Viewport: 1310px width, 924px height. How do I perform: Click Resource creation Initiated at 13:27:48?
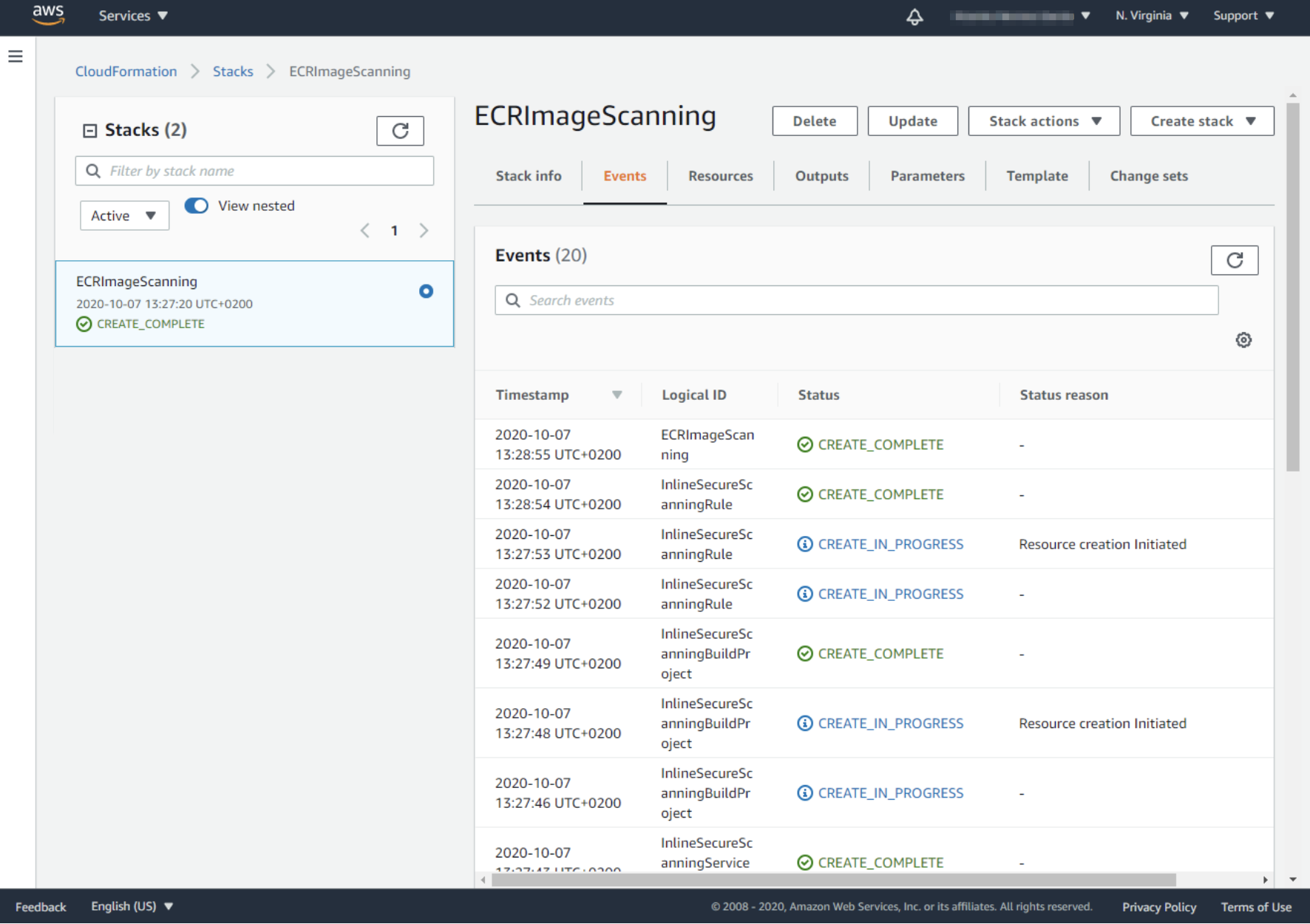tap(1102, 724)
